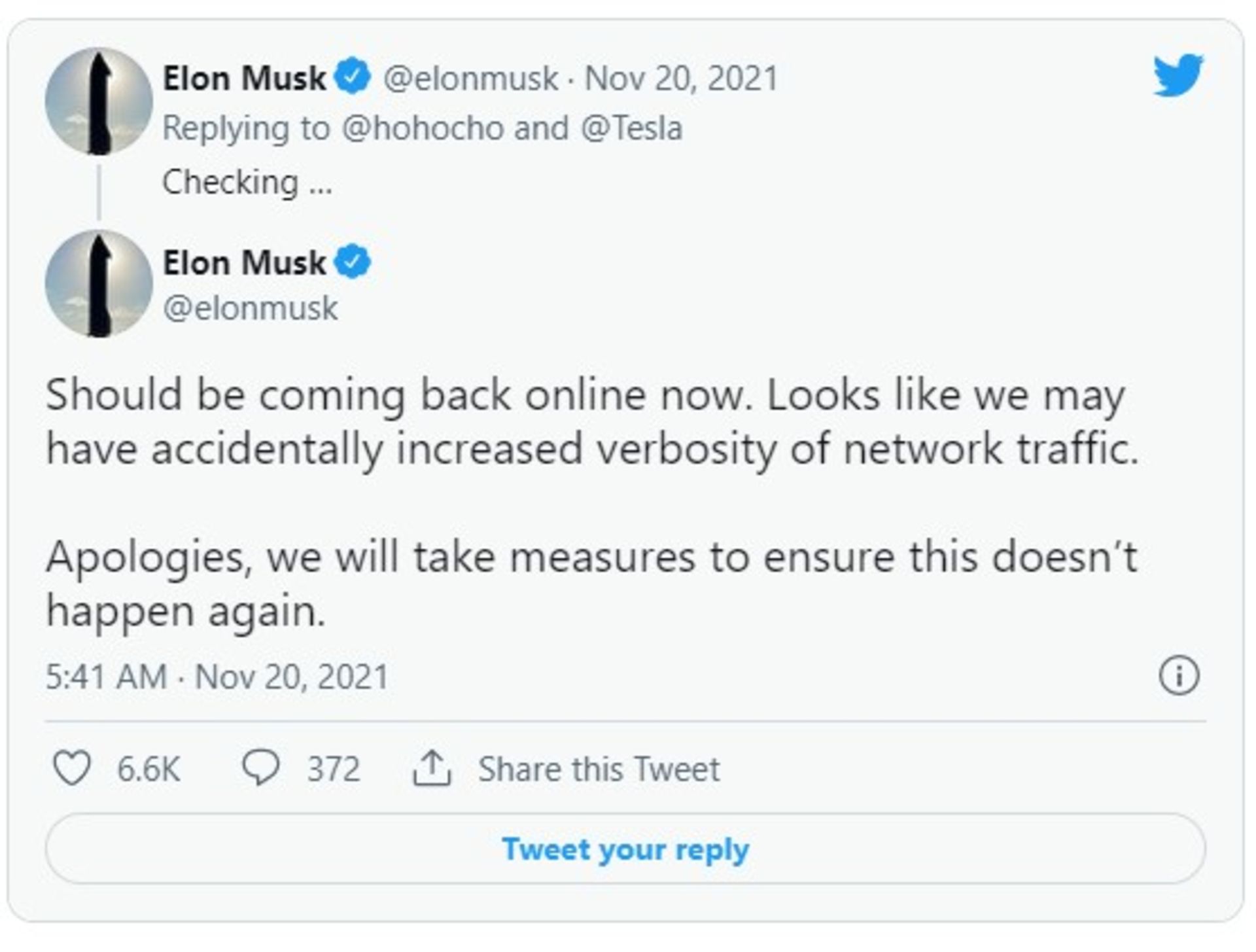Click the 6.6K like count
This screenshot has width=1256, height=952.
click(x=148, y=769)
